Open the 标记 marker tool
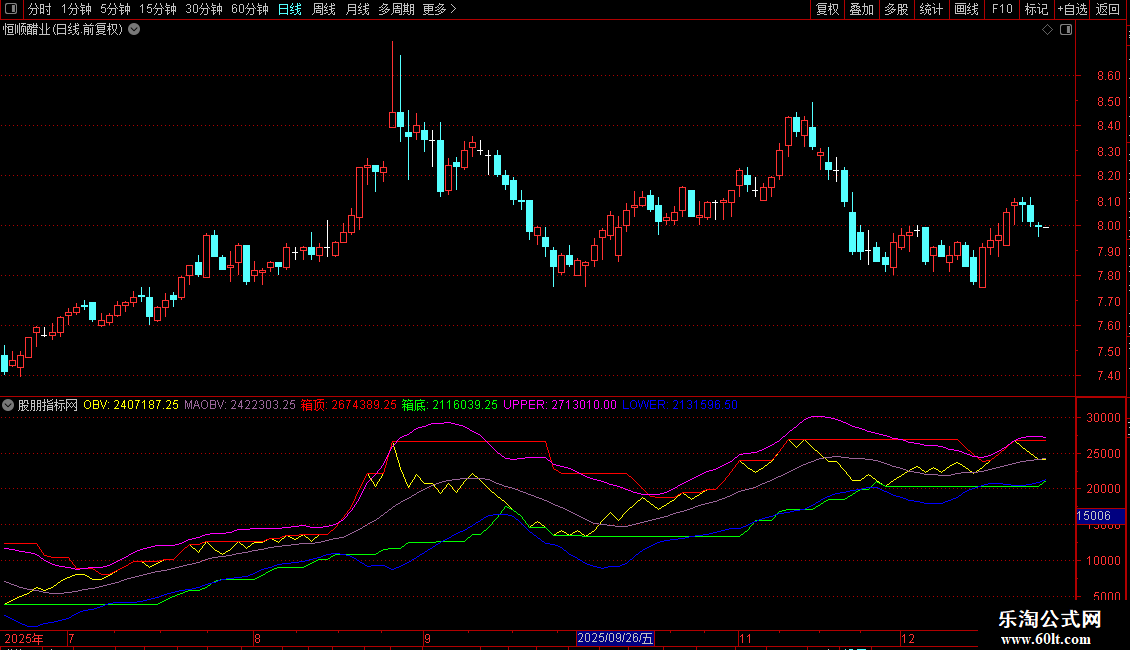The image size is (1130, 650). tap(1036, 9)
